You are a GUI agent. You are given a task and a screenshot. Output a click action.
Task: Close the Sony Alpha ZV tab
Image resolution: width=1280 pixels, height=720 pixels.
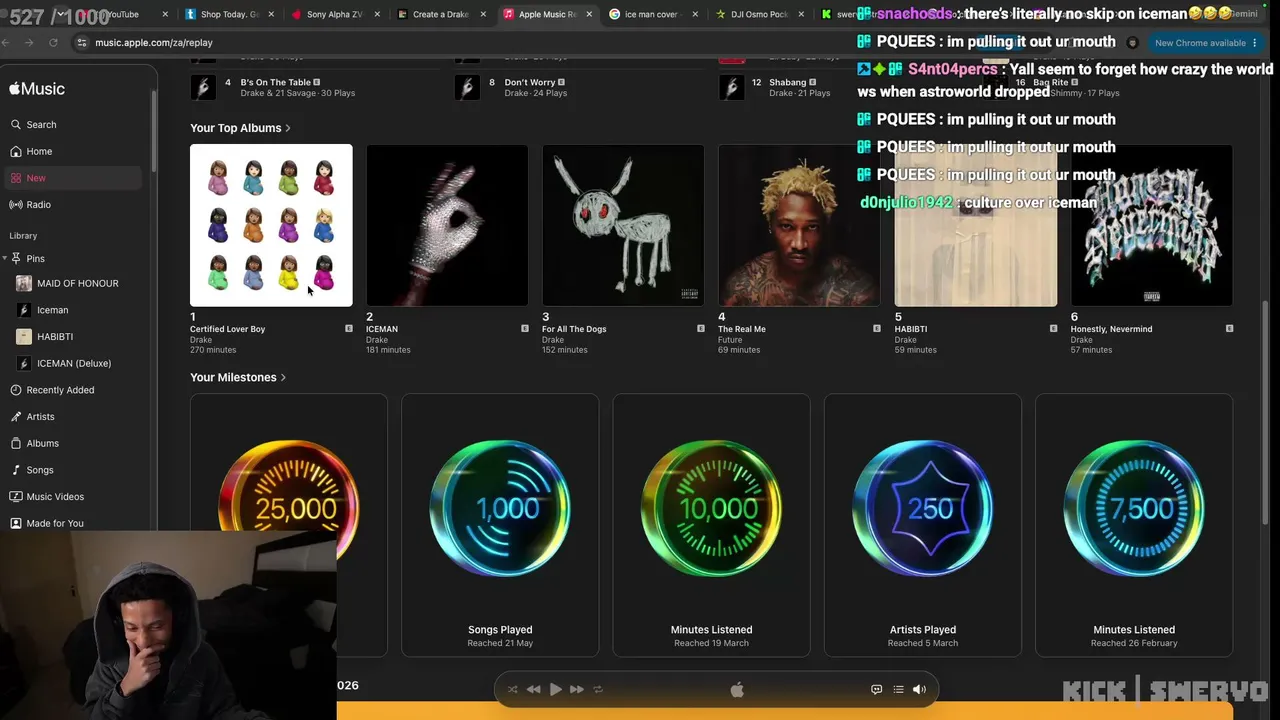point(377,14)
